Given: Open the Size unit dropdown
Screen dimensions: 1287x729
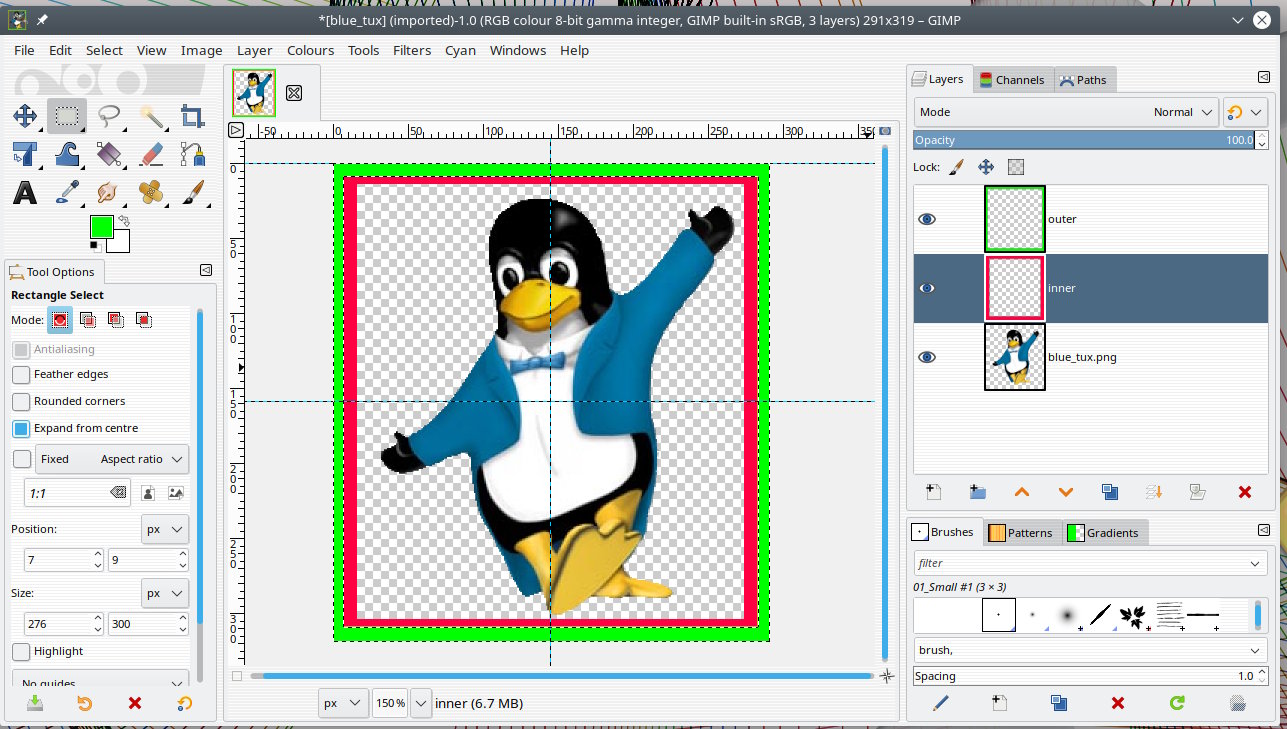Looking at the screenshot, I should tap(165, 593).
